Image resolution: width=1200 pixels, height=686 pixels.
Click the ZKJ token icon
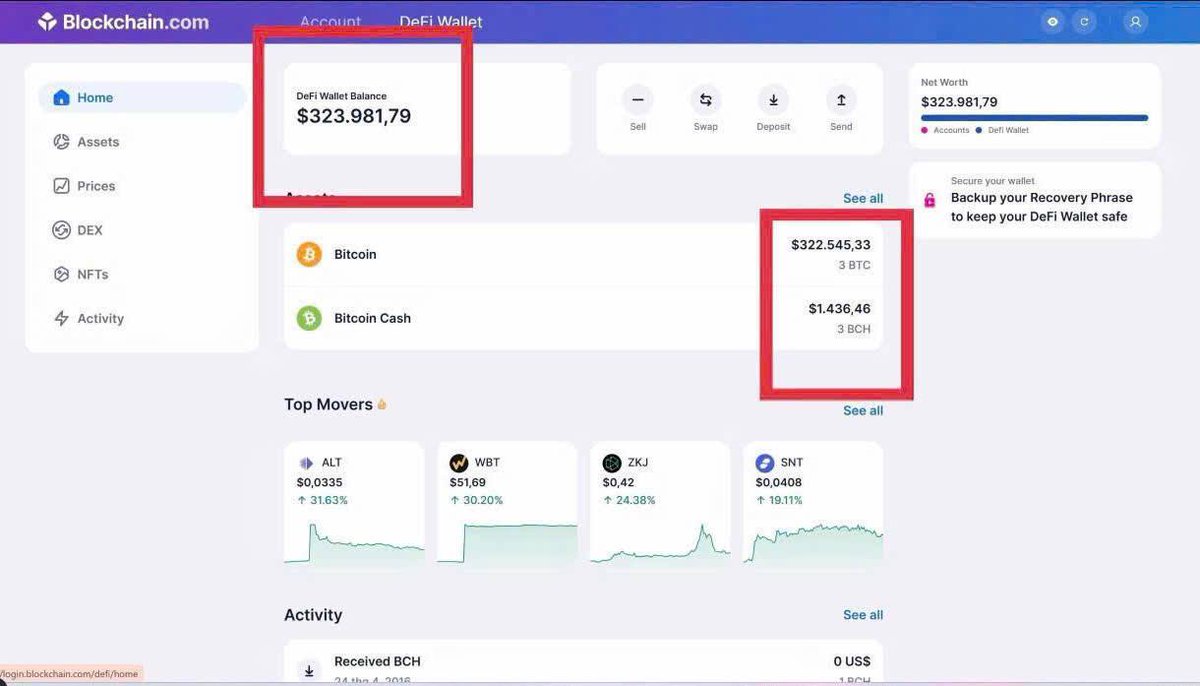pyautogui.click(x=612, y=463)
